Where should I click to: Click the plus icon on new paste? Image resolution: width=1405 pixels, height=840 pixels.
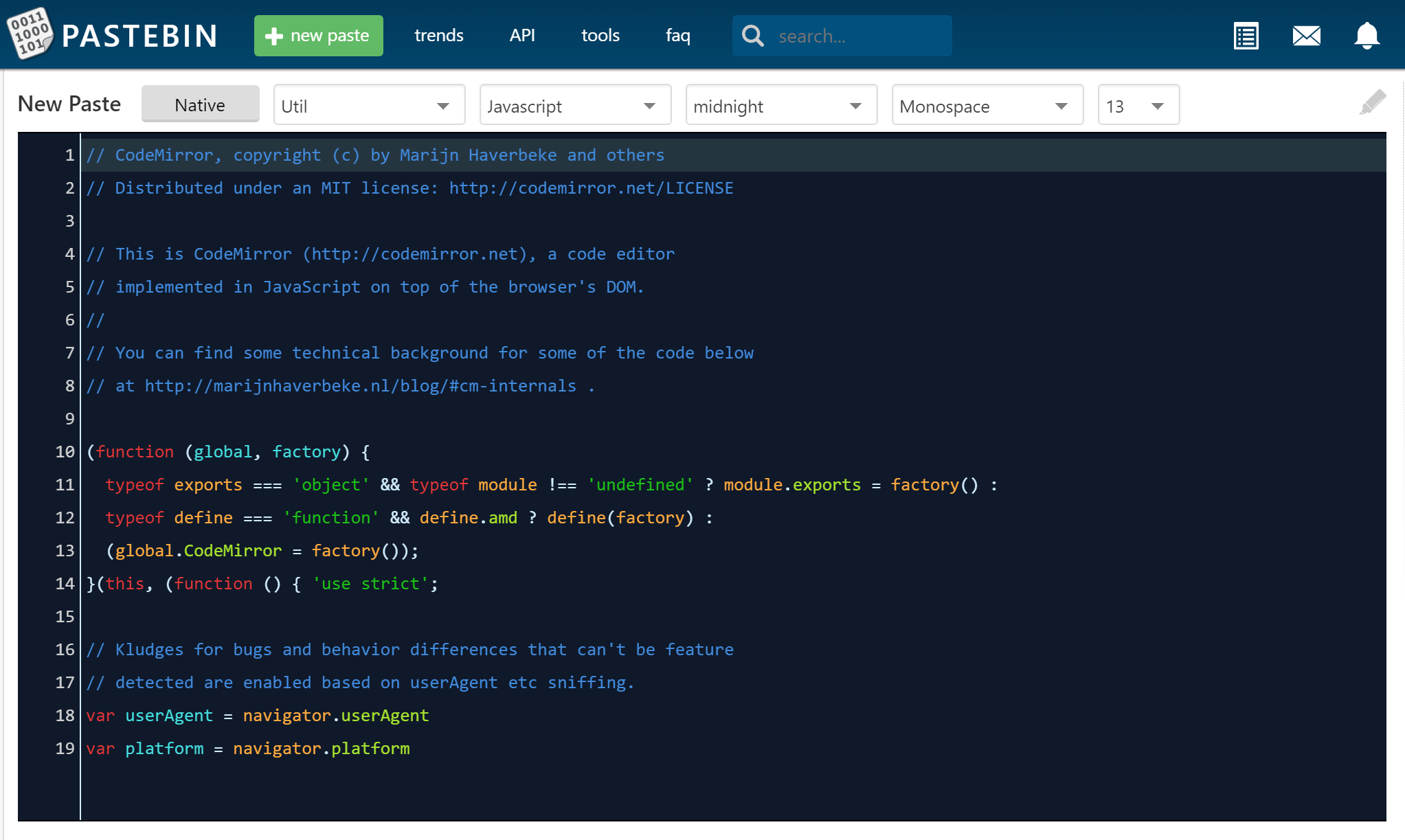[274, 36]
